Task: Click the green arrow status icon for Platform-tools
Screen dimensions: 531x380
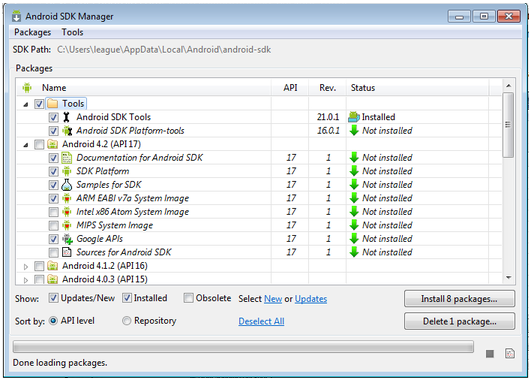Action: pos(354,130)
